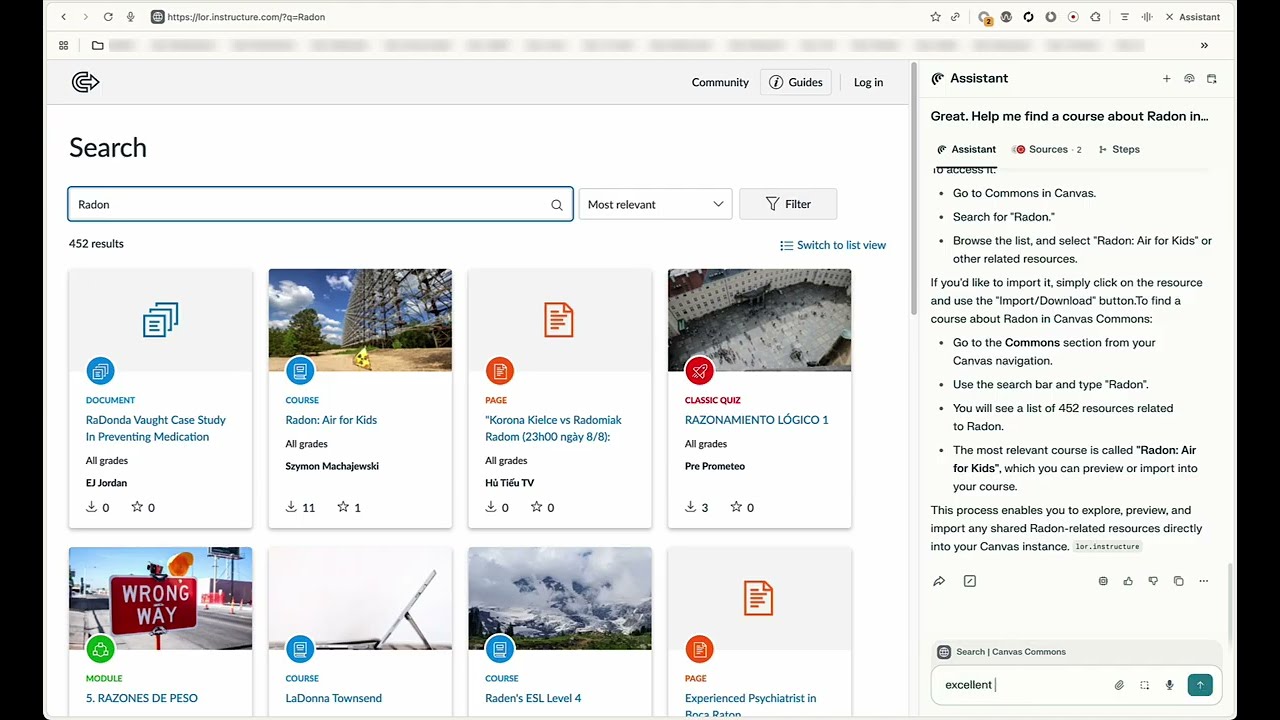
Task: Submit the search with the magnifier icon
Action: pyautogui.click(x=557, y=204)
